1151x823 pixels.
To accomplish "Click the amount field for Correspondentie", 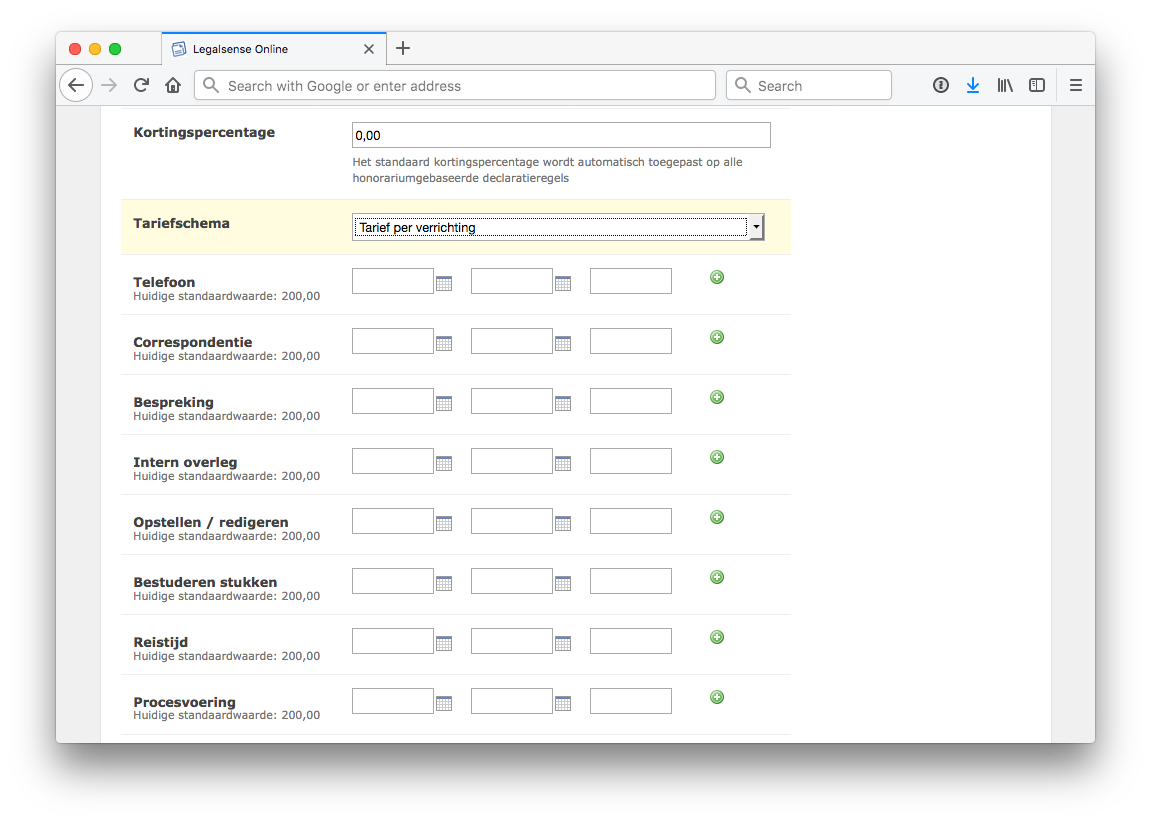I will (631, 341).
